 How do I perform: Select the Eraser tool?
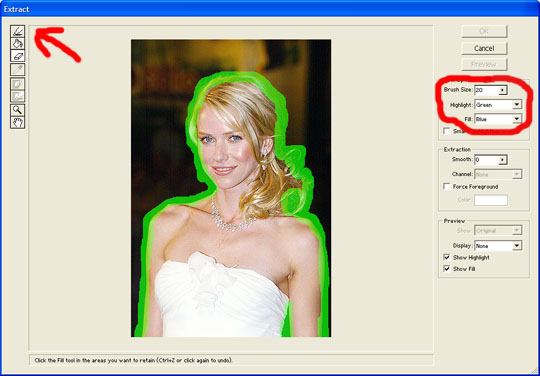(18, 55)
